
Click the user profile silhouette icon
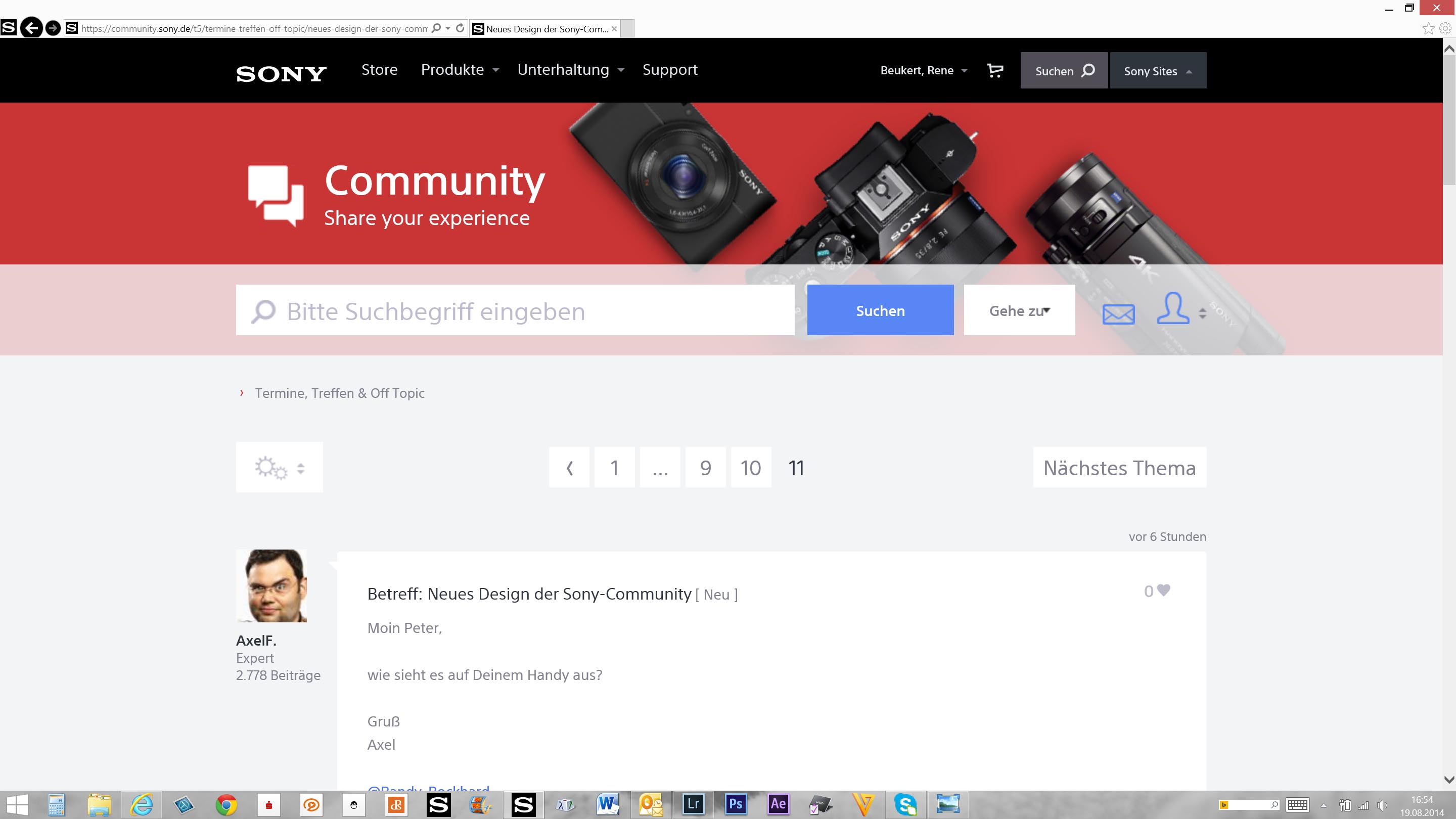point(1173,308)
